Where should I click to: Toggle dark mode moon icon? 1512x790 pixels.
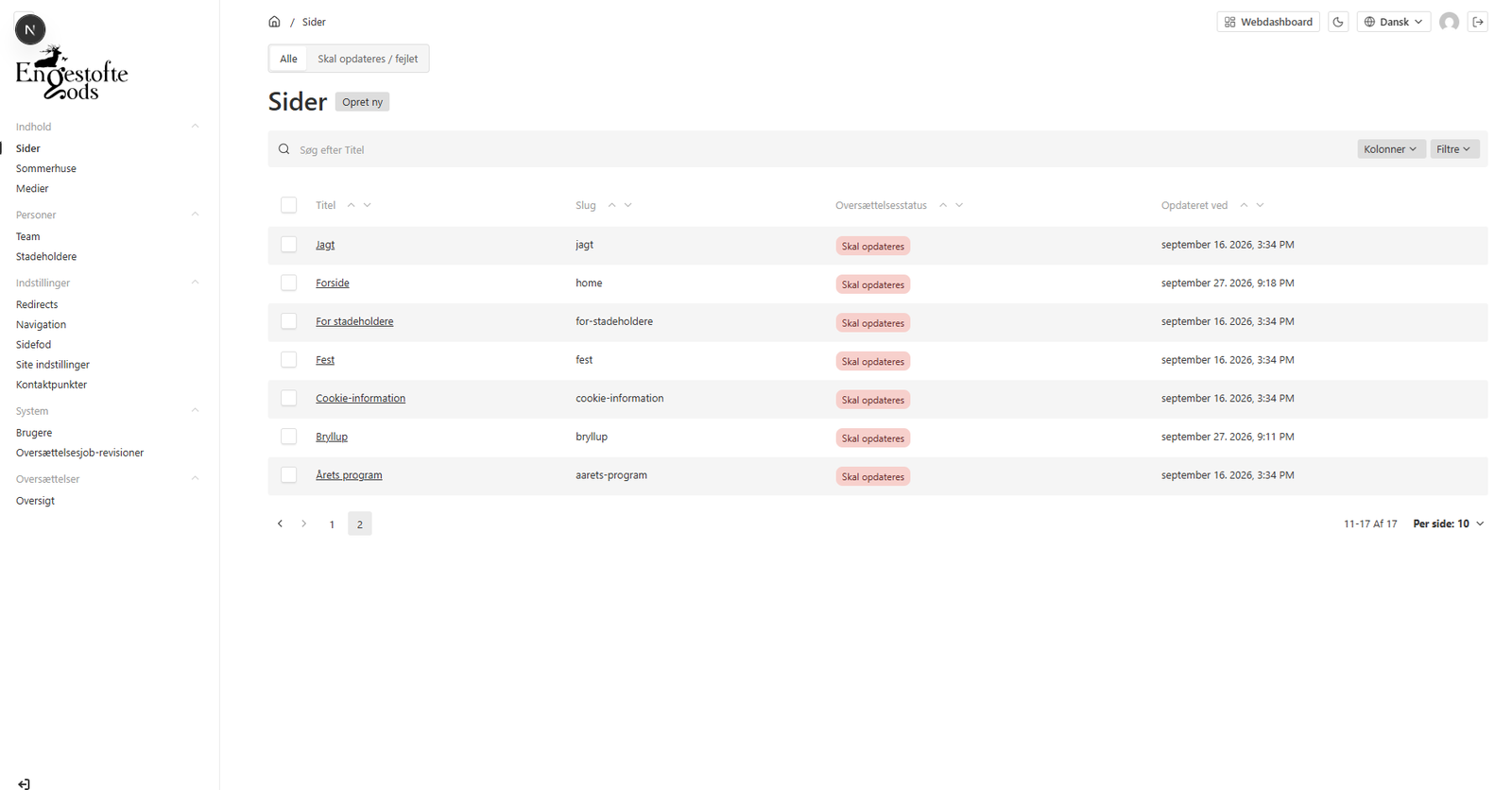1338,22
